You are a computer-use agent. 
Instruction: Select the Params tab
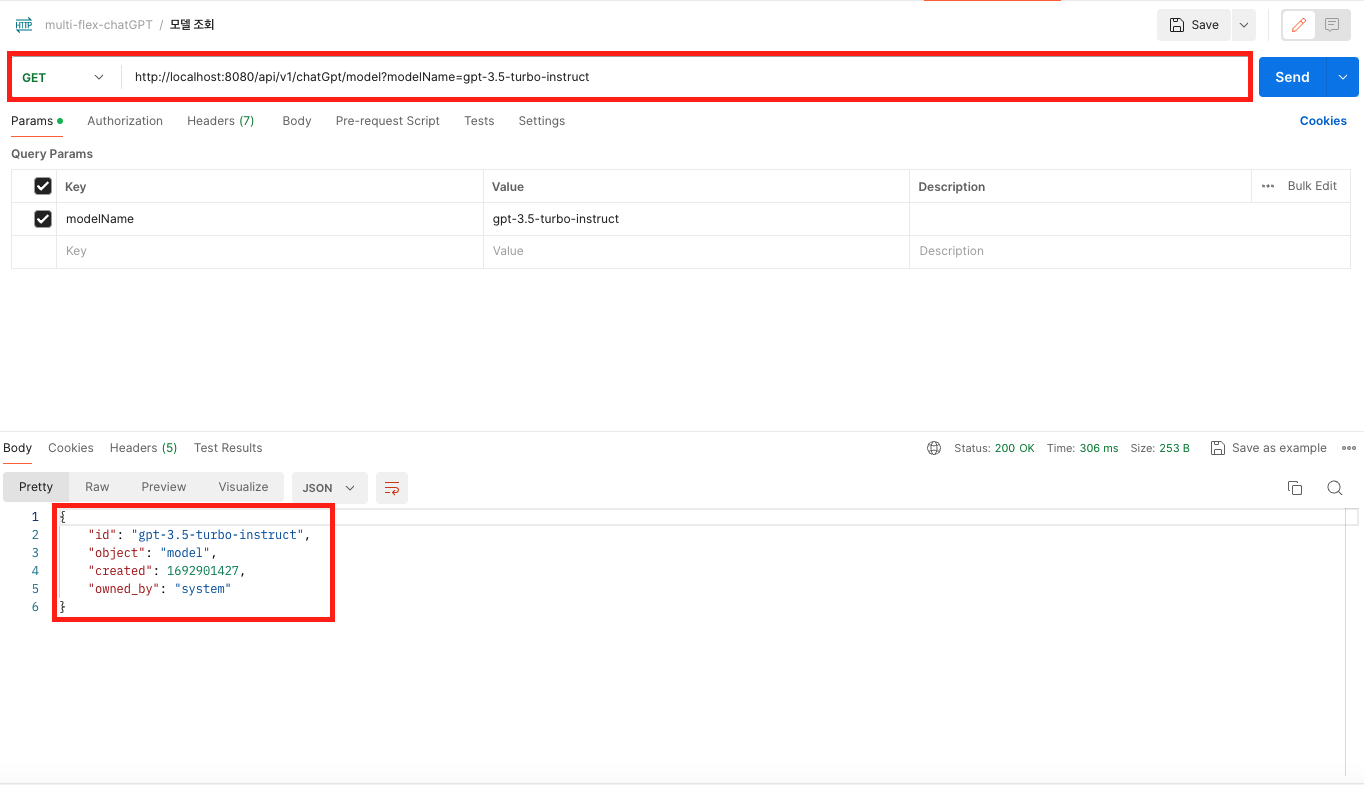(37, 121)
